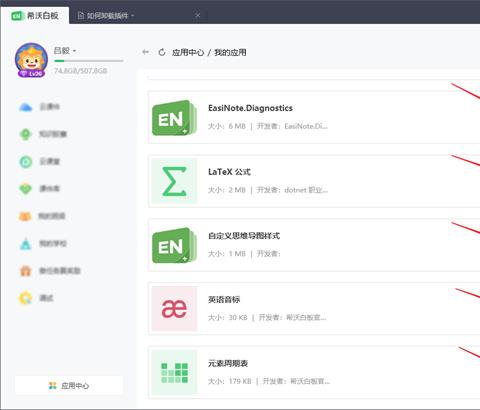Screen dimensions: 480x410
Task: Click the EasiNote.Diagnostics EN app icon
Action: click(x=174, y=118)
